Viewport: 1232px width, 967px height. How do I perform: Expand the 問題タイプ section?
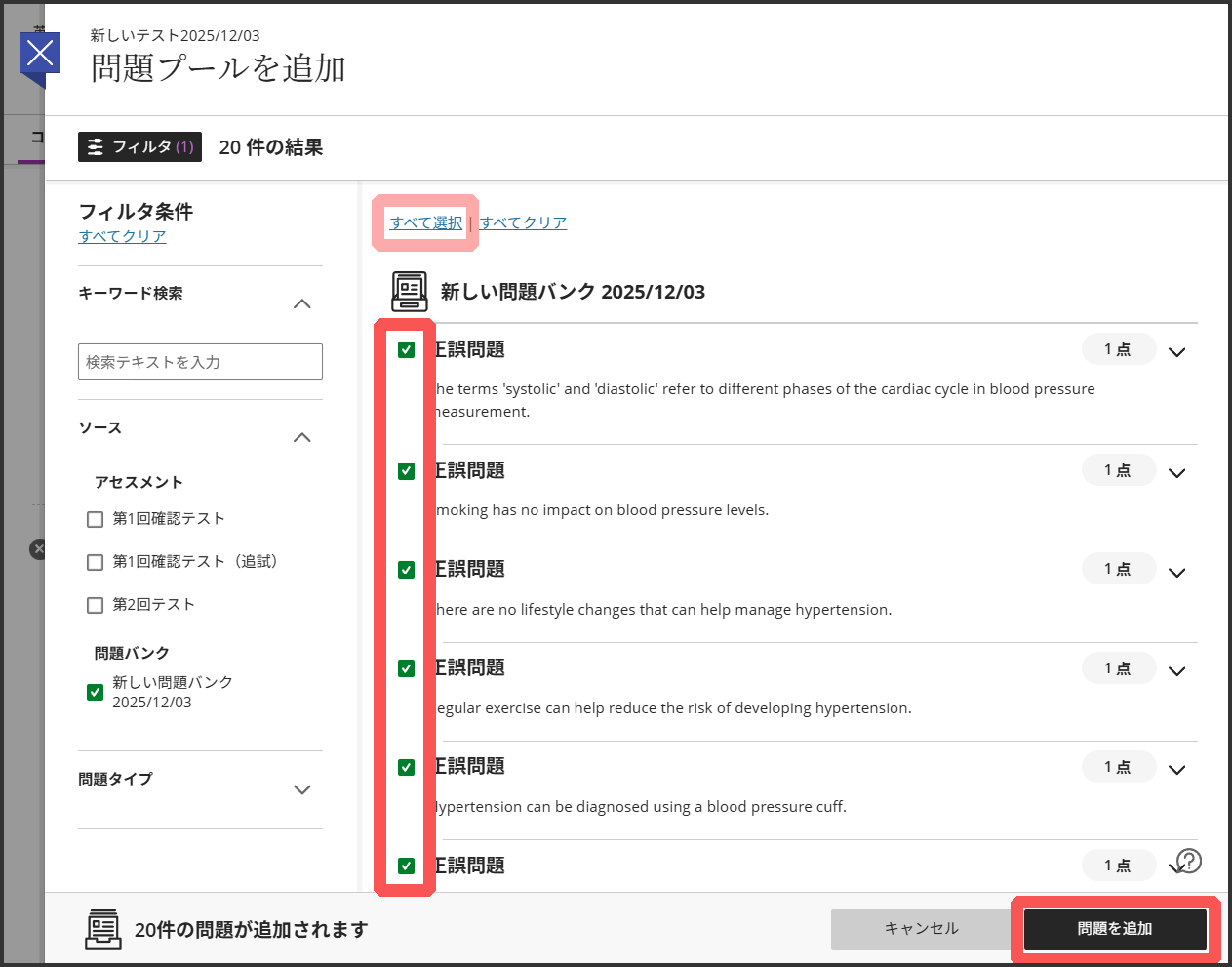click(302, 788)
